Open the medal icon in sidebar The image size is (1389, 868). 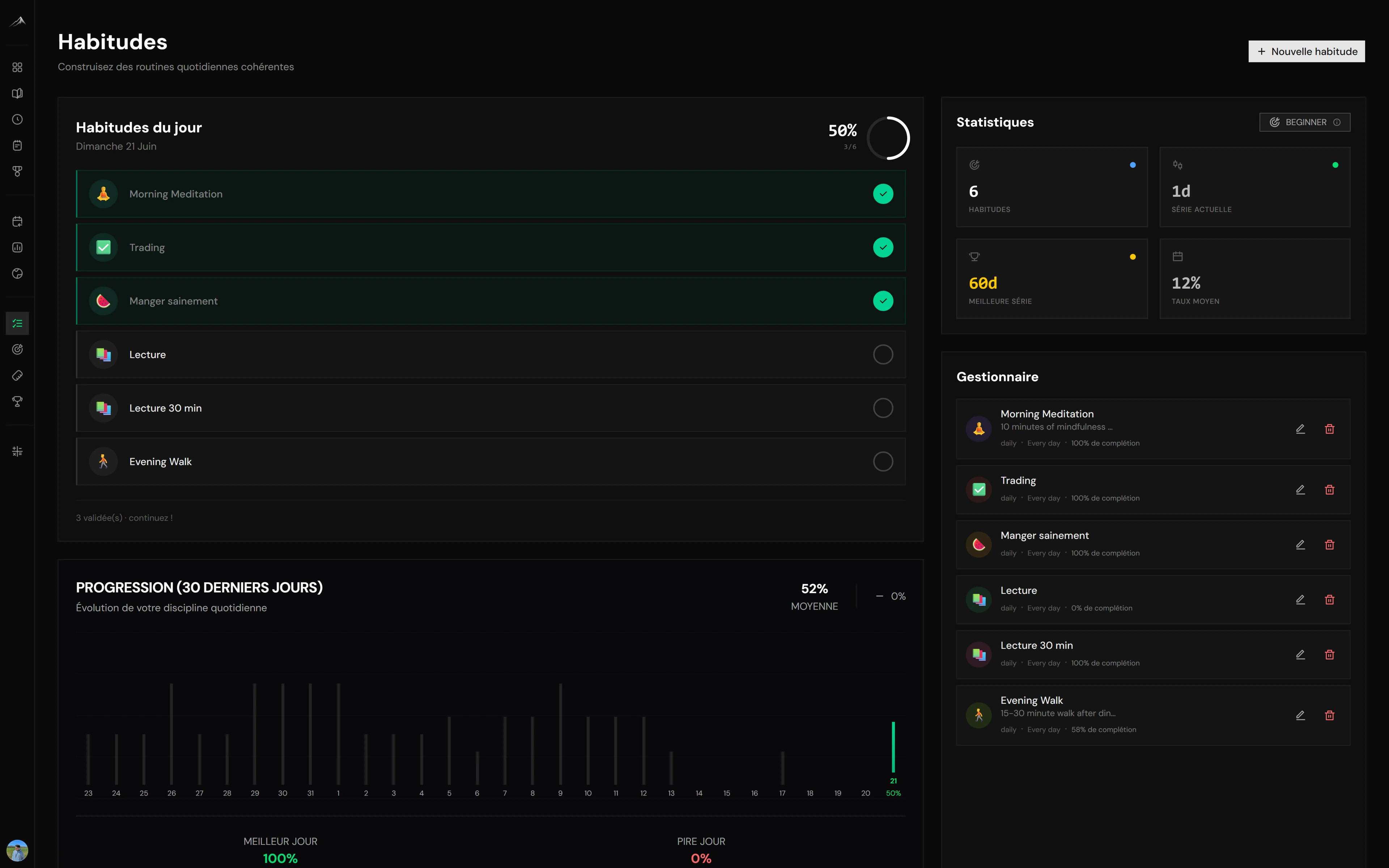[x=17, y=171]
